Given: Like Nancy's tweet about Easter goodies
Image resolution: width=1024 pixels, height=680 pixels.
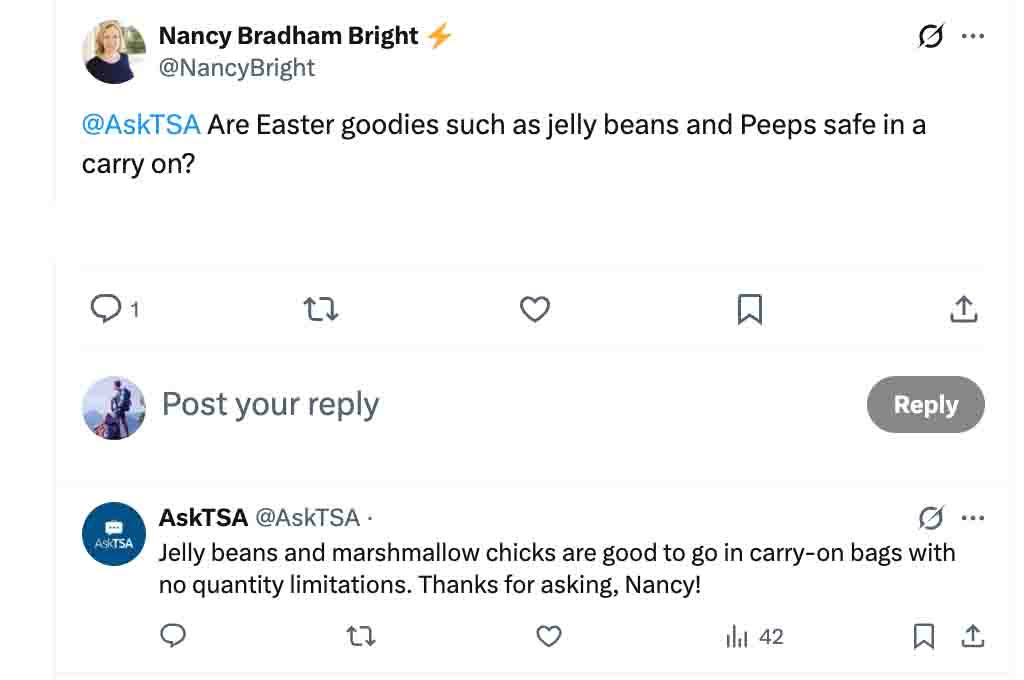Looking at the screenshot, I should point(535,309).
